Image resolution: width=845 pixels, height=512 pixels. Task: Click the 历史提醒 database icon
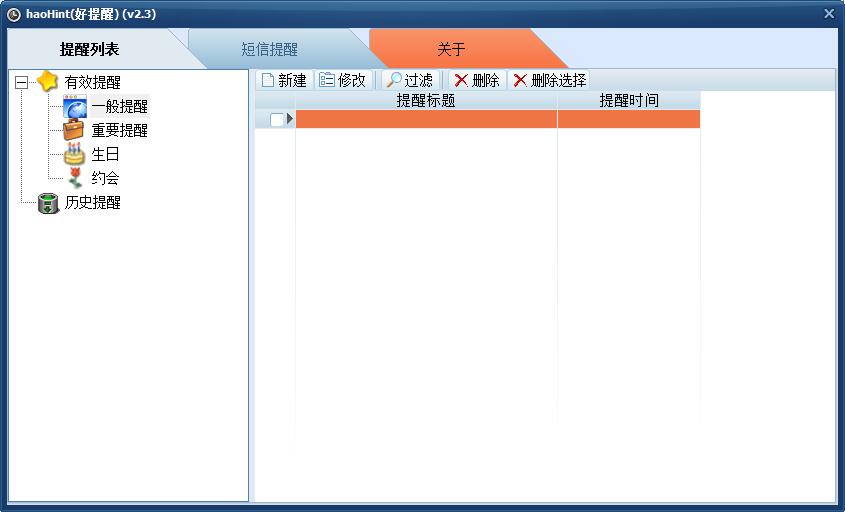47,203
